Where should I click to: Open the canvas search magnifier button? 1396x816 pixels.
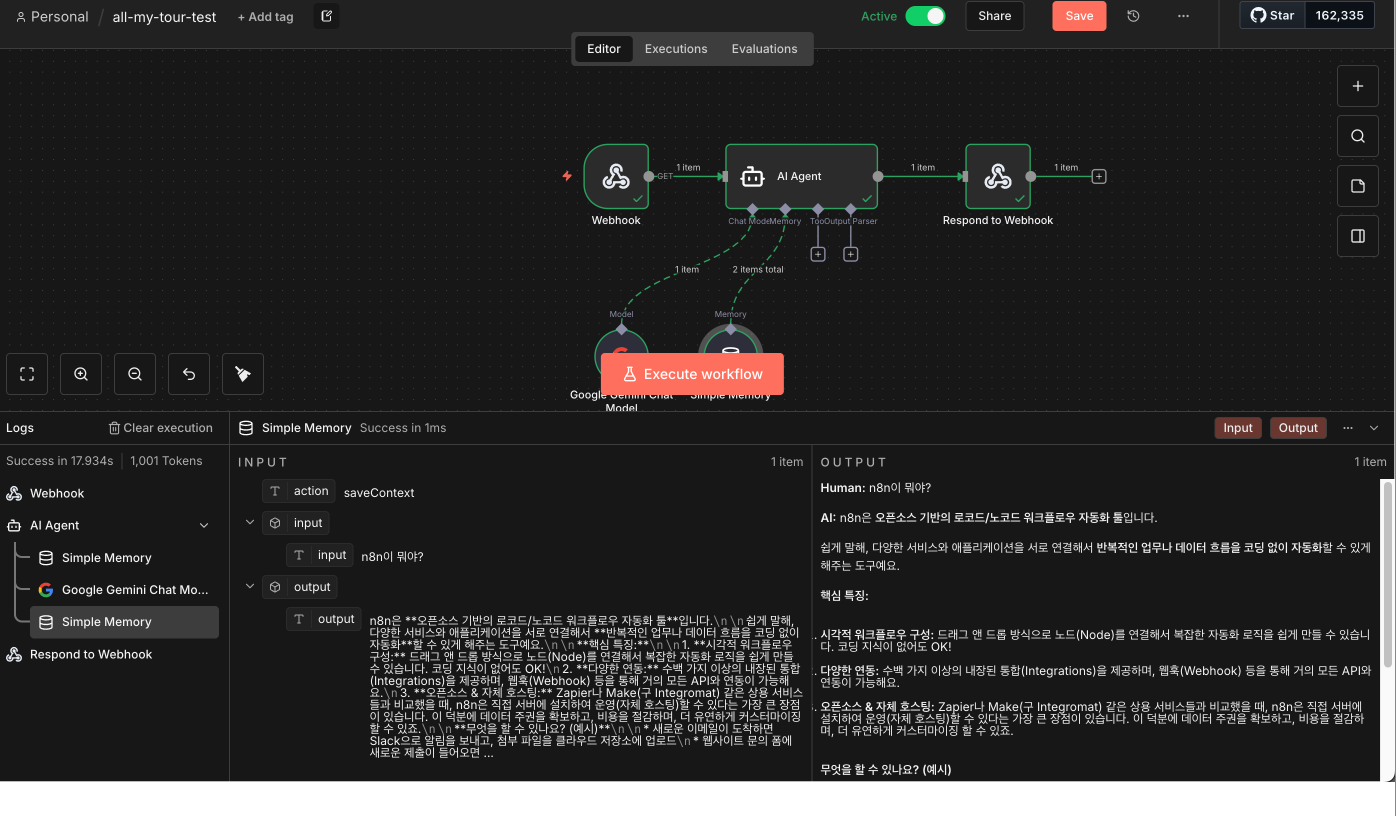(1358, 136)
